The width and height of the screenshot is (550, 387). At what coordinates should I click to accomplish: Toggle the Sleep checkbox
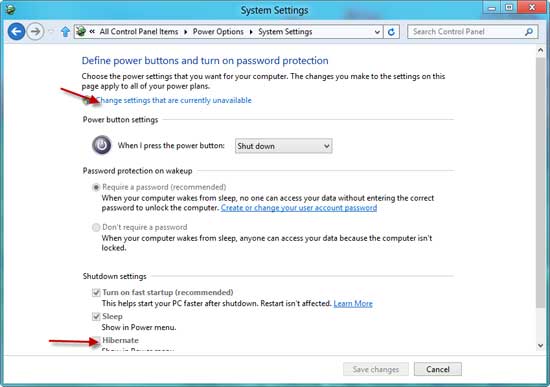tap(96, 316)
